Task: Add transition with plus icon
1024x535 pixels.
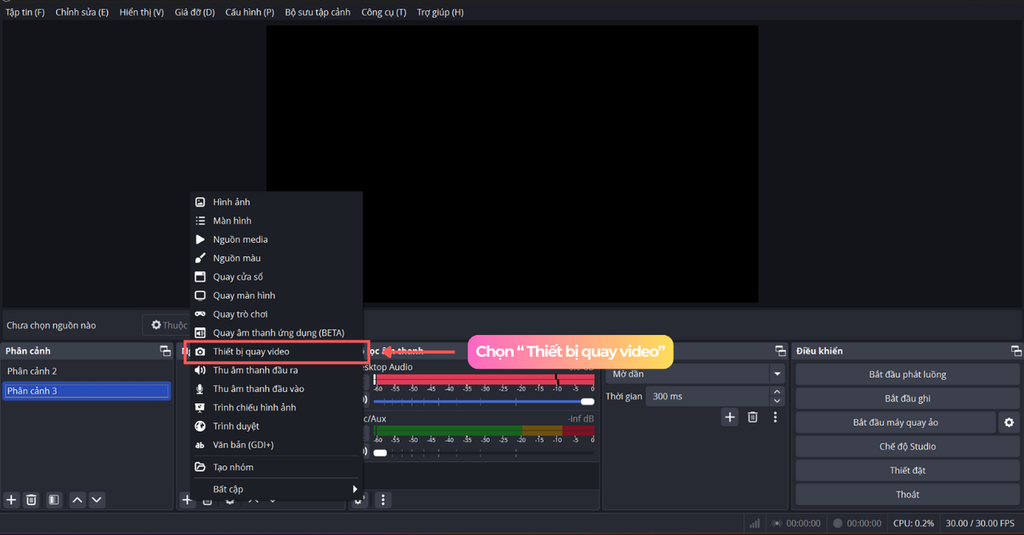Action: pos(729,417)
